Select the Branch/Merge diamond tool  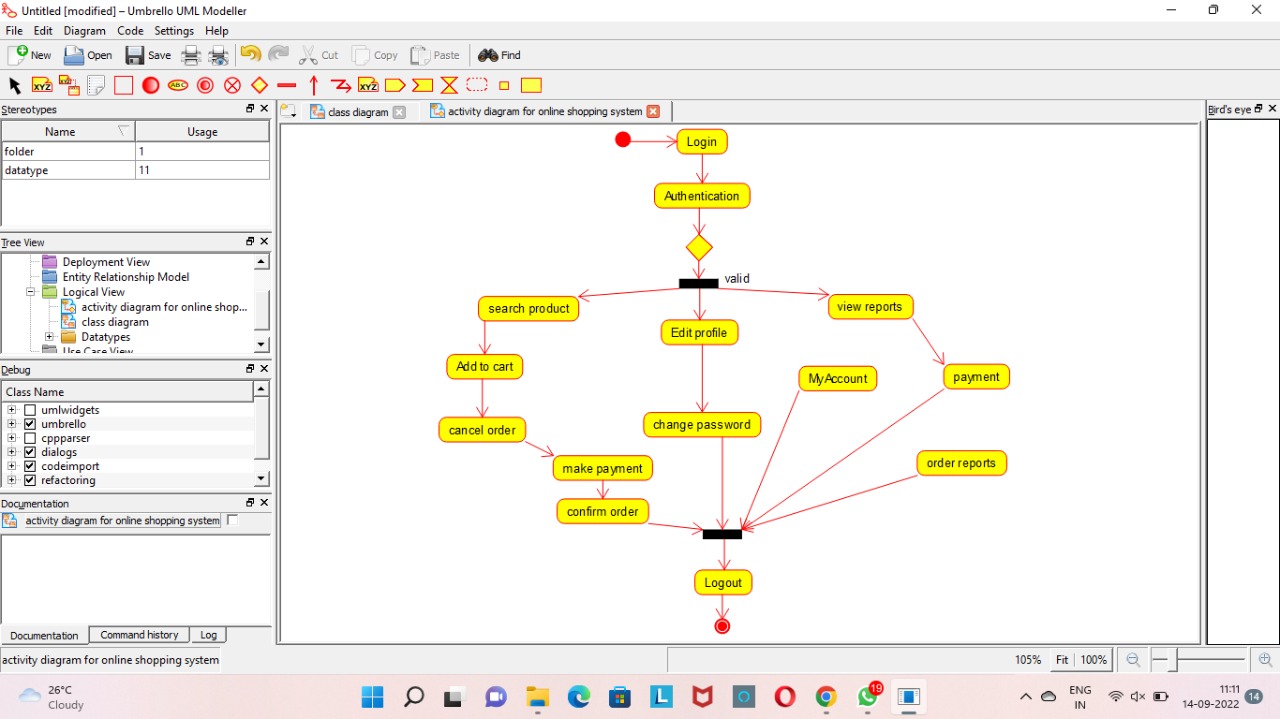point(259,85)
